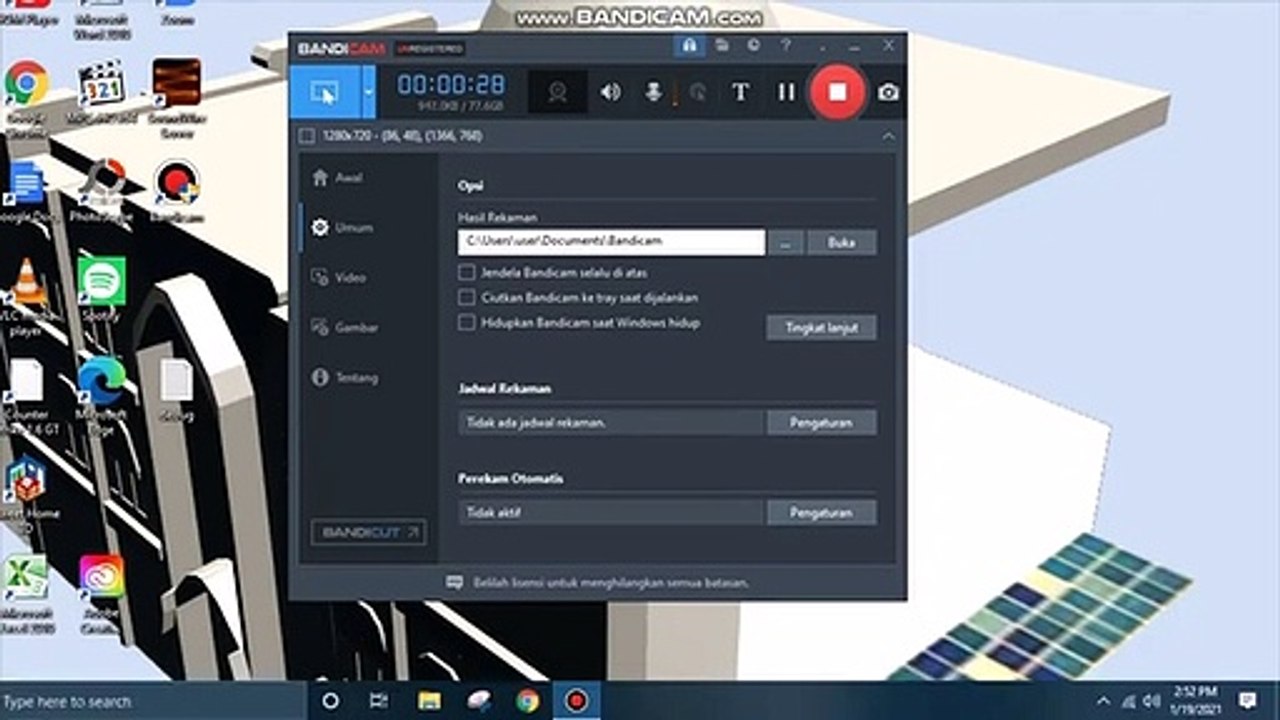Enable Hidupkan Bandicam saat Windows hidup
The width and height of the screenshot is (1280, 720).
tap(466, 322)
